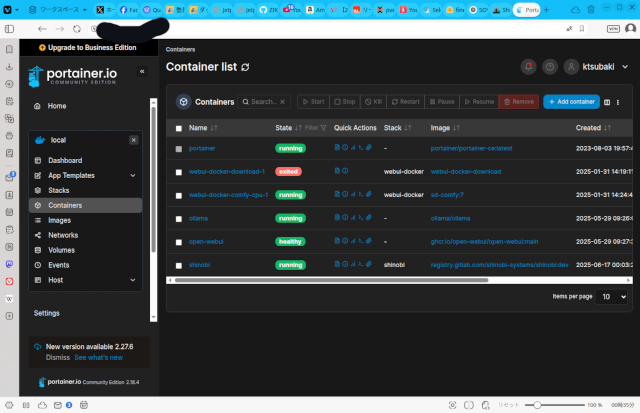Open the Wikipedia web panel icon
640x413 pixels.
[9, 299]
